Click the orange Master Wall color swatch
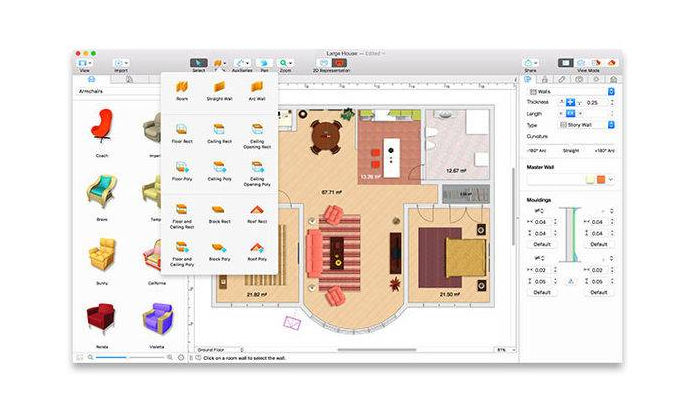Viewport: 684px width, 411px height. point(601,179)
